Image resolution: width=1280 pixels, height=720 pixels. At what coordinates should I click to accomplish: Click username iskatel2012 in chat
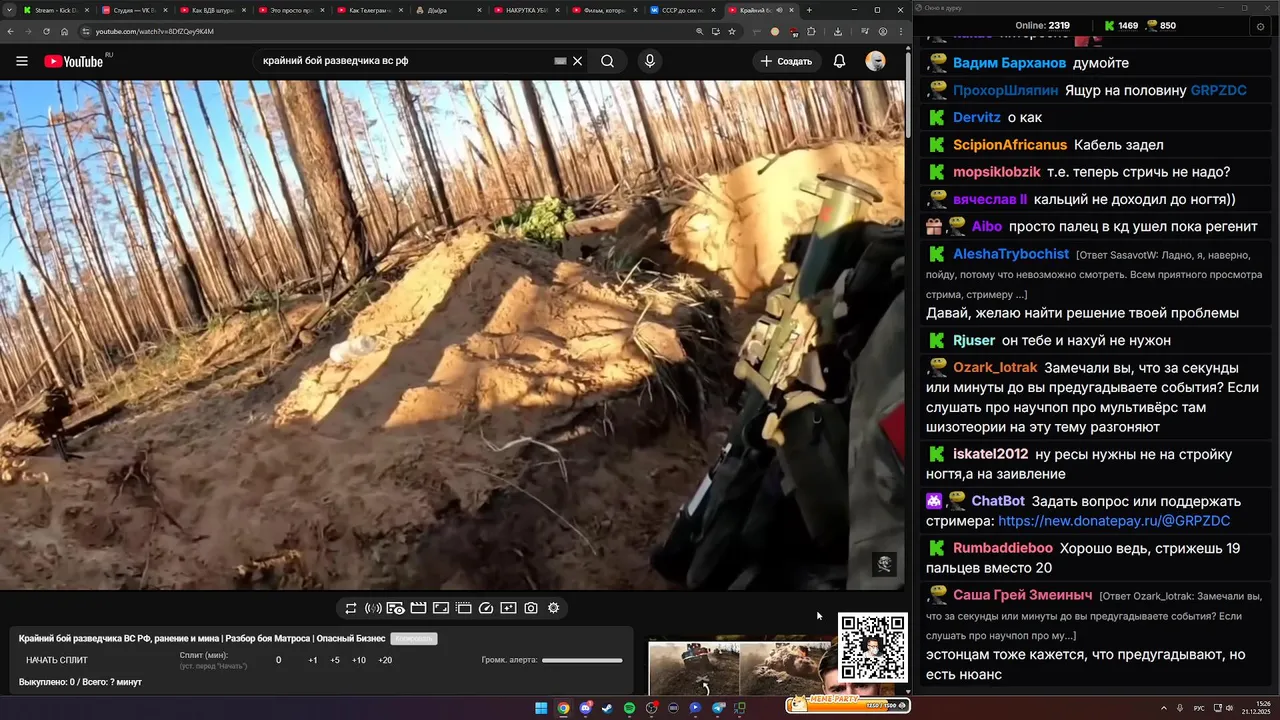[x=991, y=454]
